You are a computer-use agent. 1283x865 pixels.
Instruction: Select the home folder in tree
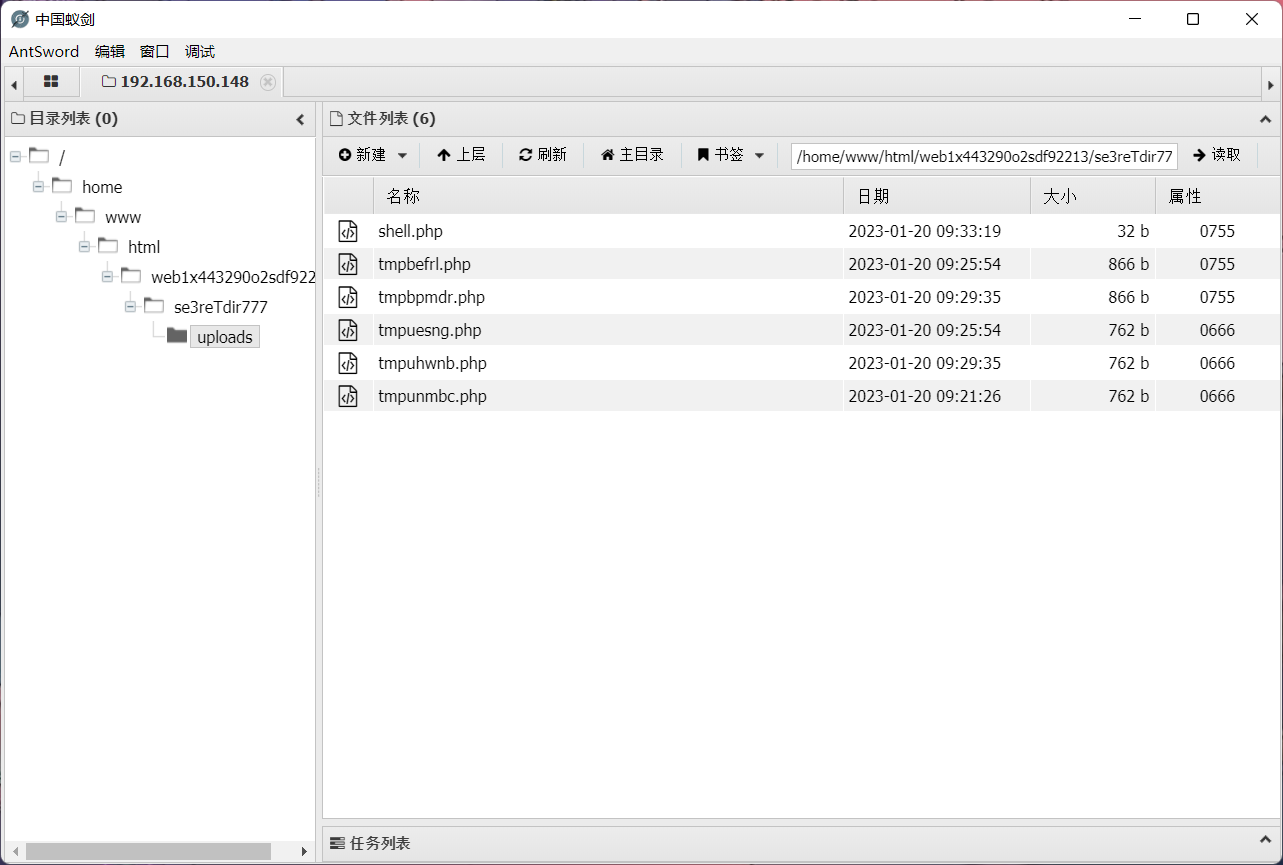pos(102,187)
